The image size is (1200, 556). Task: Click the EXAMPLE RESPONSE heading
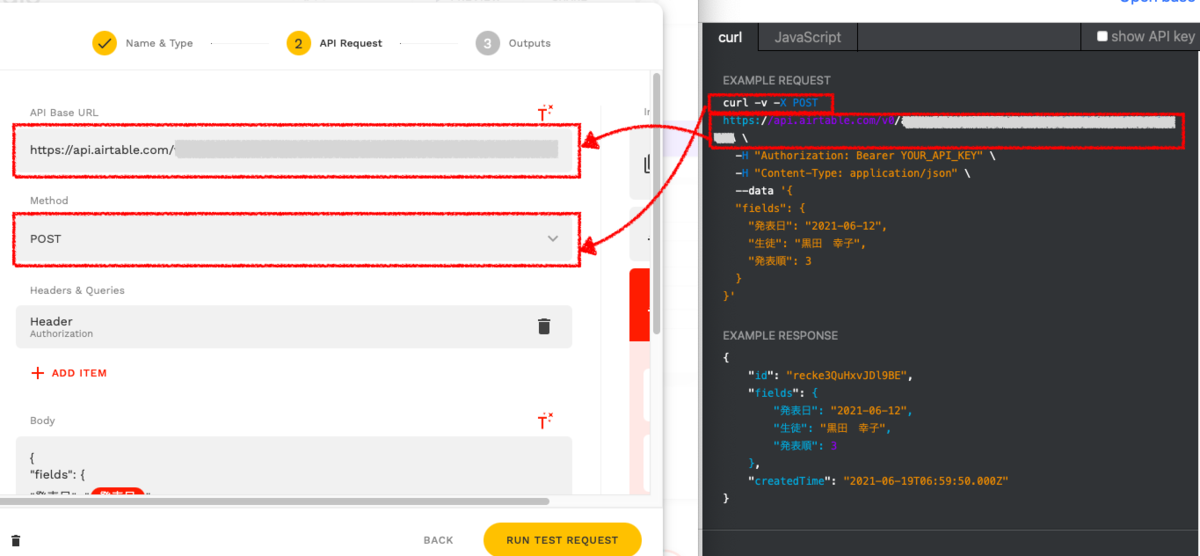780,335
